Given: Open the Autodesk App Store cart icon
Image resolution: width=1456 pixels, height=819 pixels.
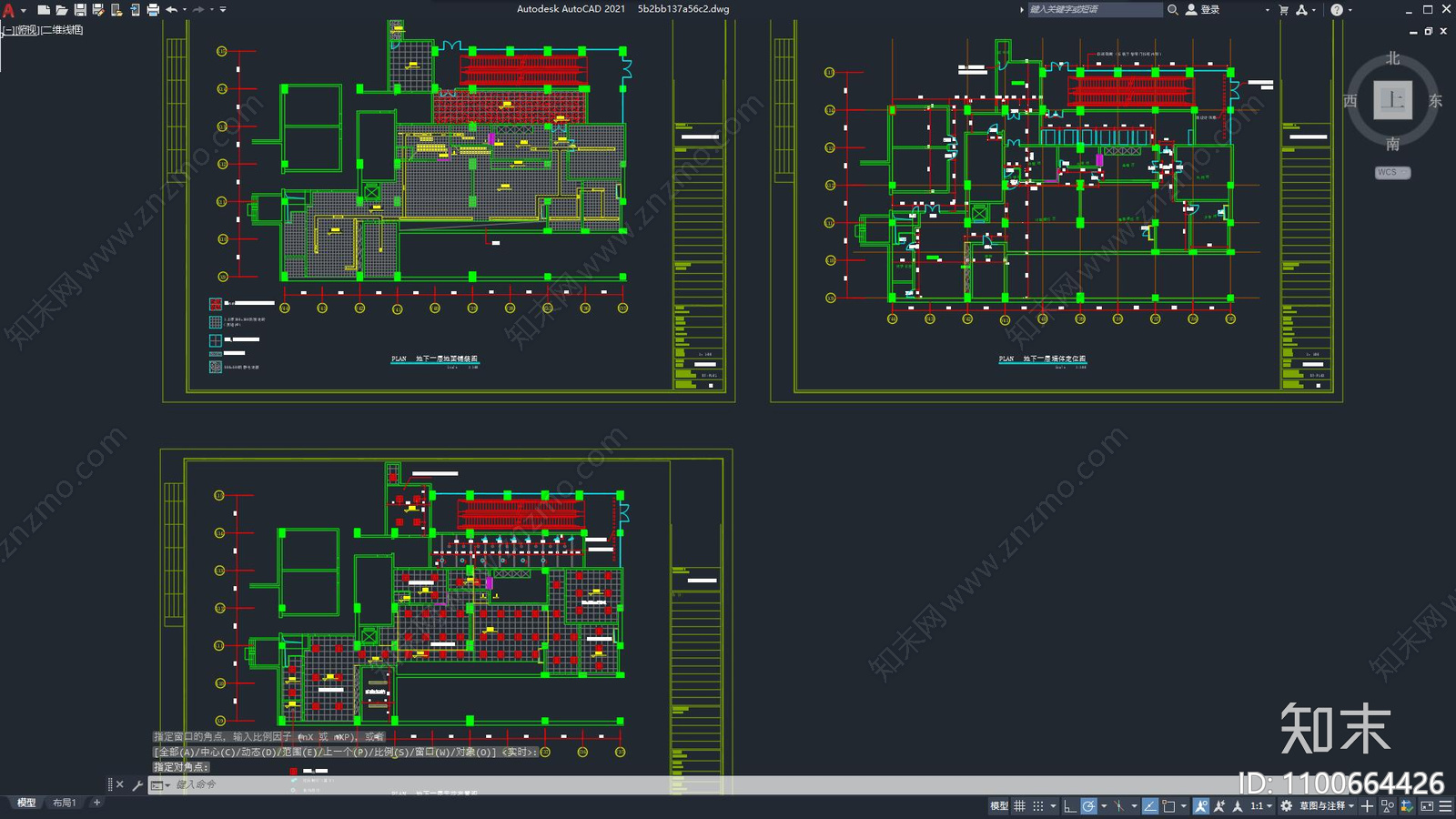Looking at the screenshot, I should [x=1284, y=10].
